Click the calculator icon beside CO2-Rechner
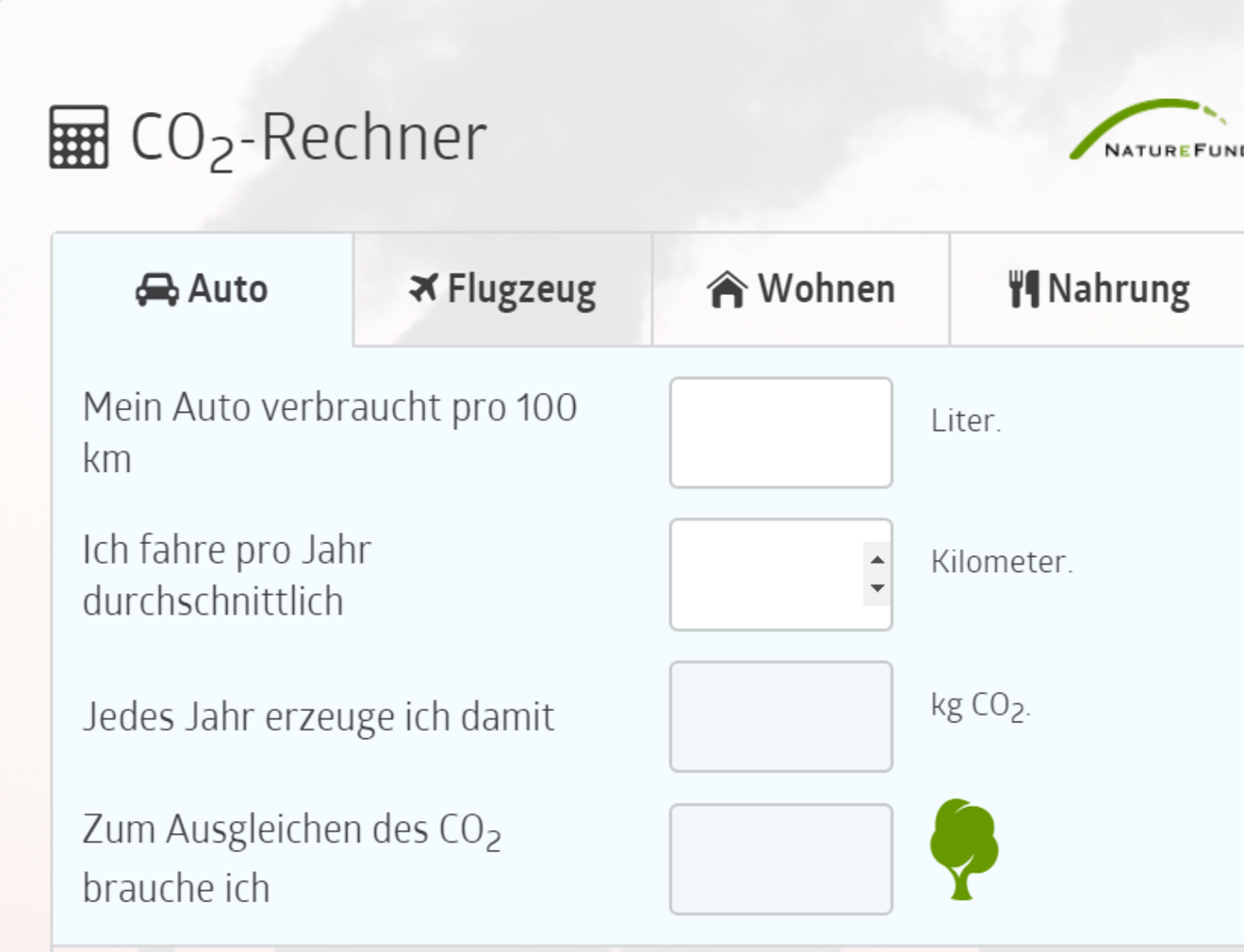 coord(79,138)
